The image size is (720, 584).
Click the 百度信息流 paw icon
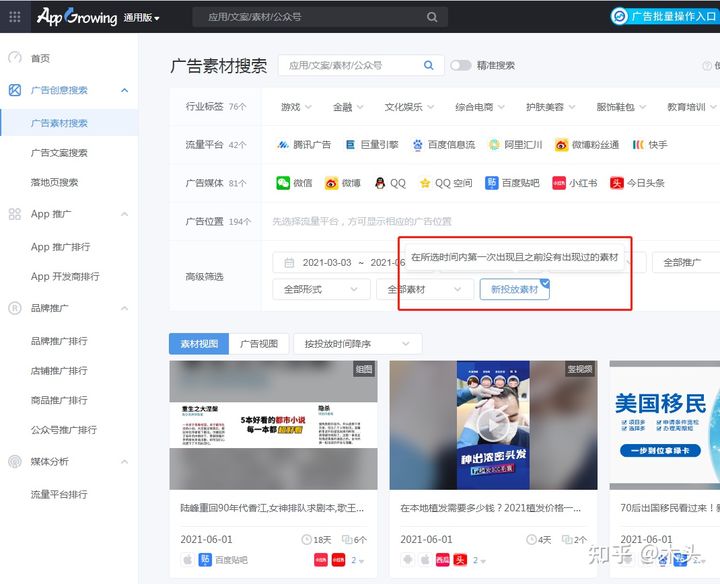coord(417,145)
